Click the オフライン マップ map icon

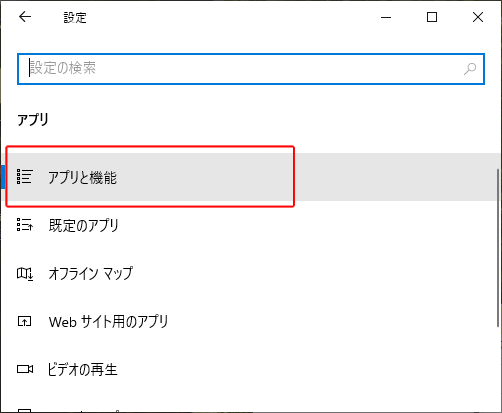(25, 274)
